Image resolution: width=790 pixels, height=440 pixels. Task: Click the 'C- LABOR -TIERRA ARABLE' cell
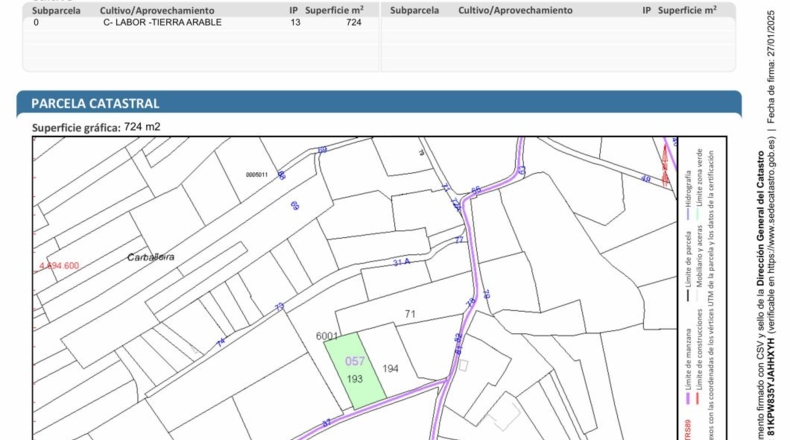[x=162, y=22]
